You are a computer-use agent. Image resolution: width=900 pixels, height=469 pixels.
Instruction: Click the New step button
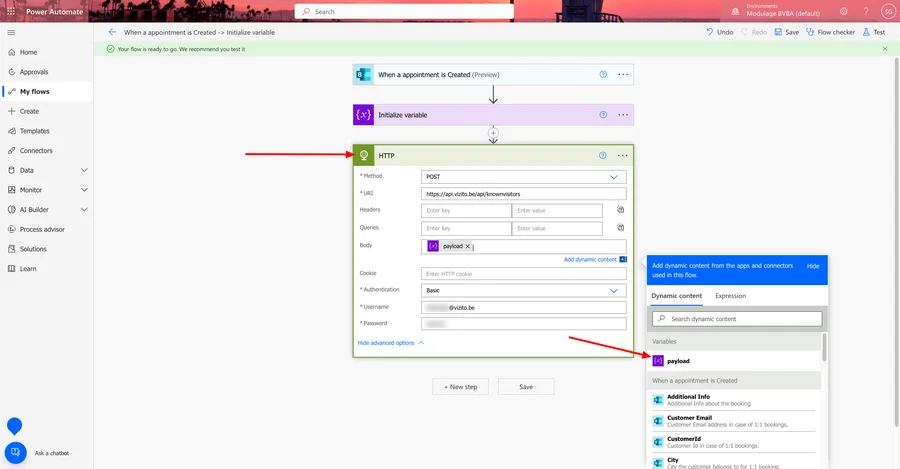[x=460, y=387]
